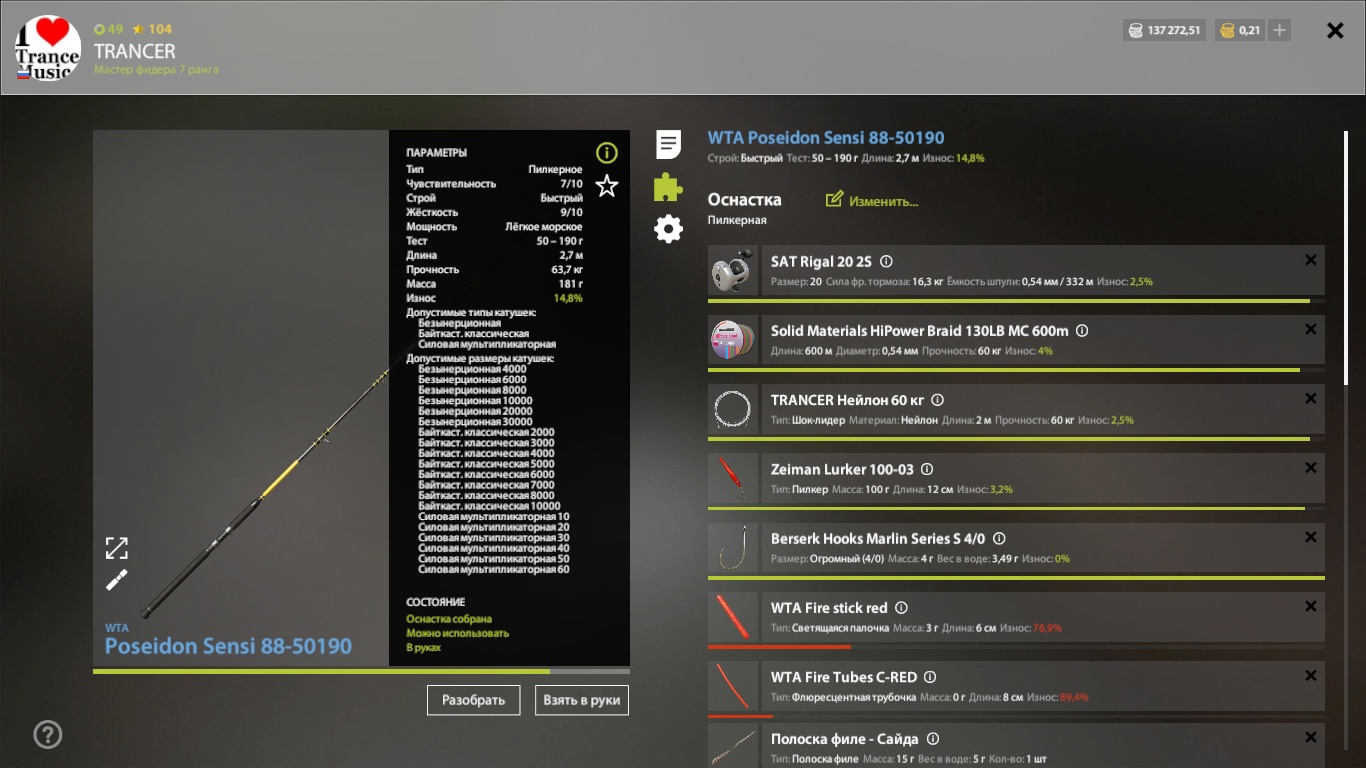The image size is (1366, 768).
Task: Open the help question mark
Action: (48, 735)
